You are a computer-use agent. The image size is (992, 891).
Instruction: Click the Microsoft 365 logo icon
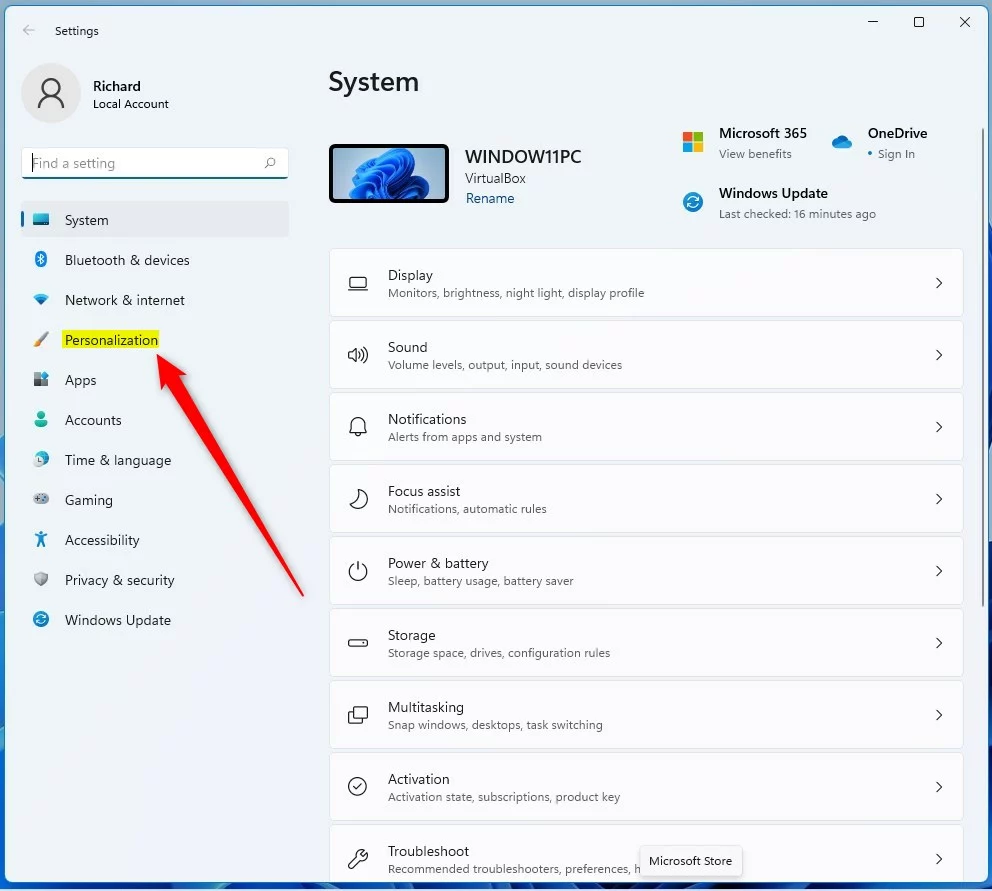coord(692,141)
